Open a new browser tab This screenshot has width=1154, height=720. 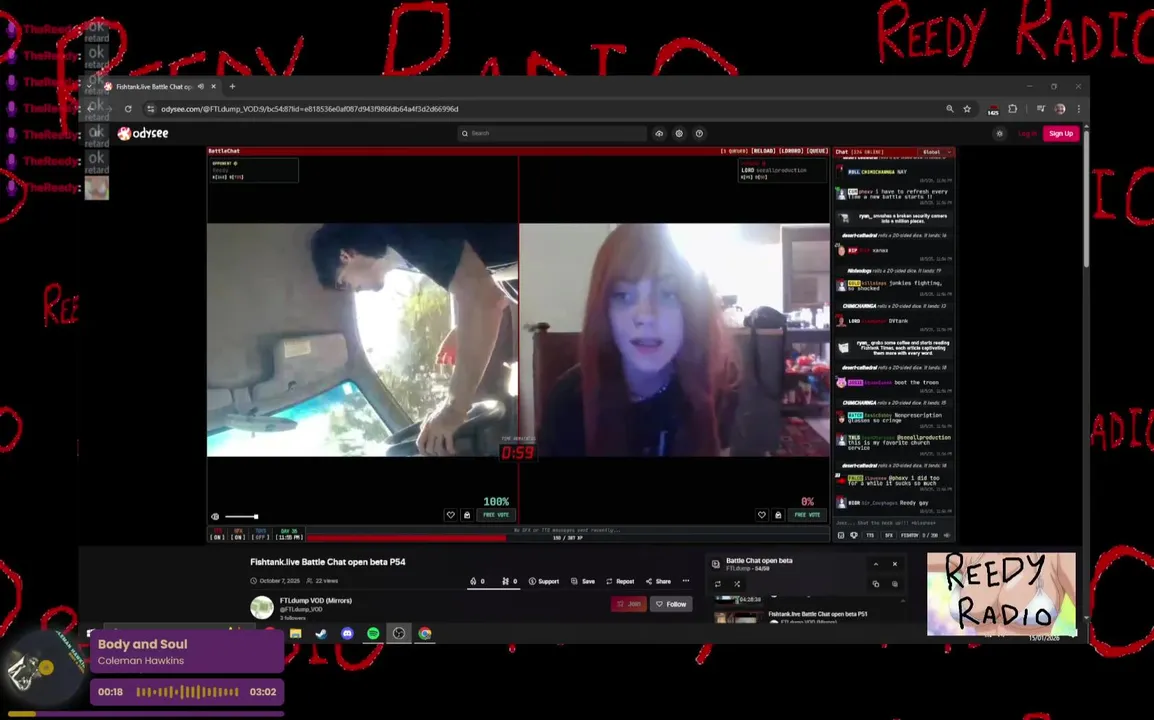(233, 86)
